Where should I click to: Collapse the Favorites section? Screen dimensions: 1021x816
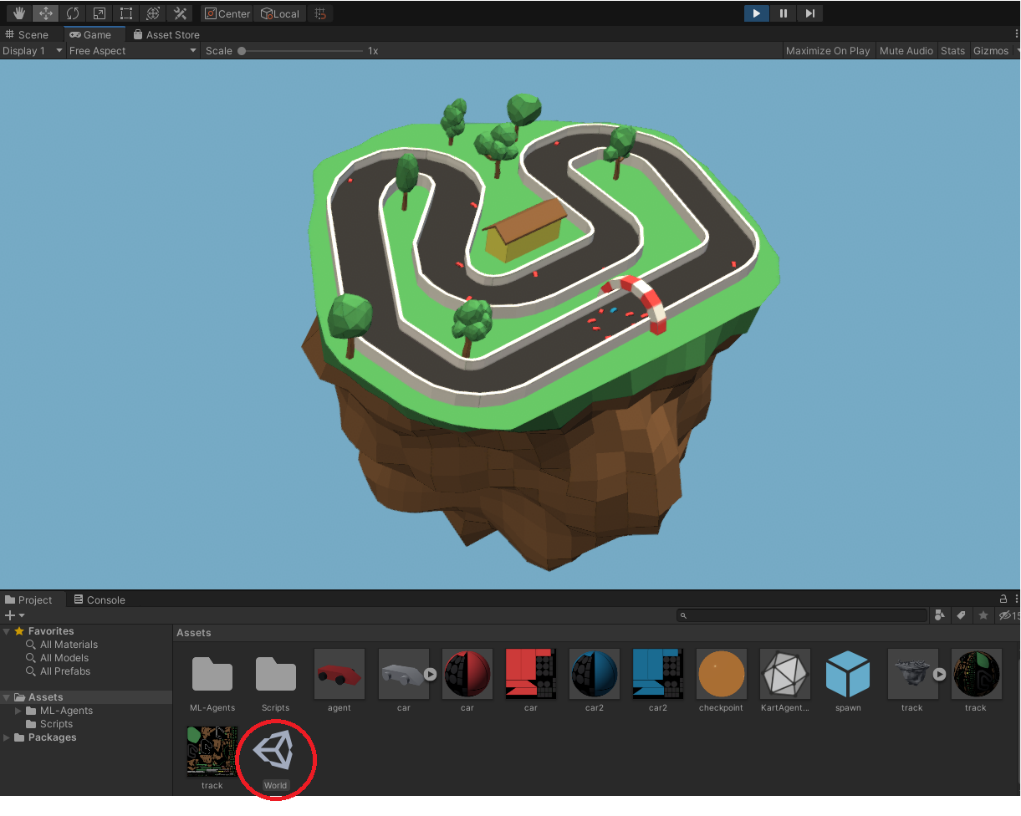7,631
